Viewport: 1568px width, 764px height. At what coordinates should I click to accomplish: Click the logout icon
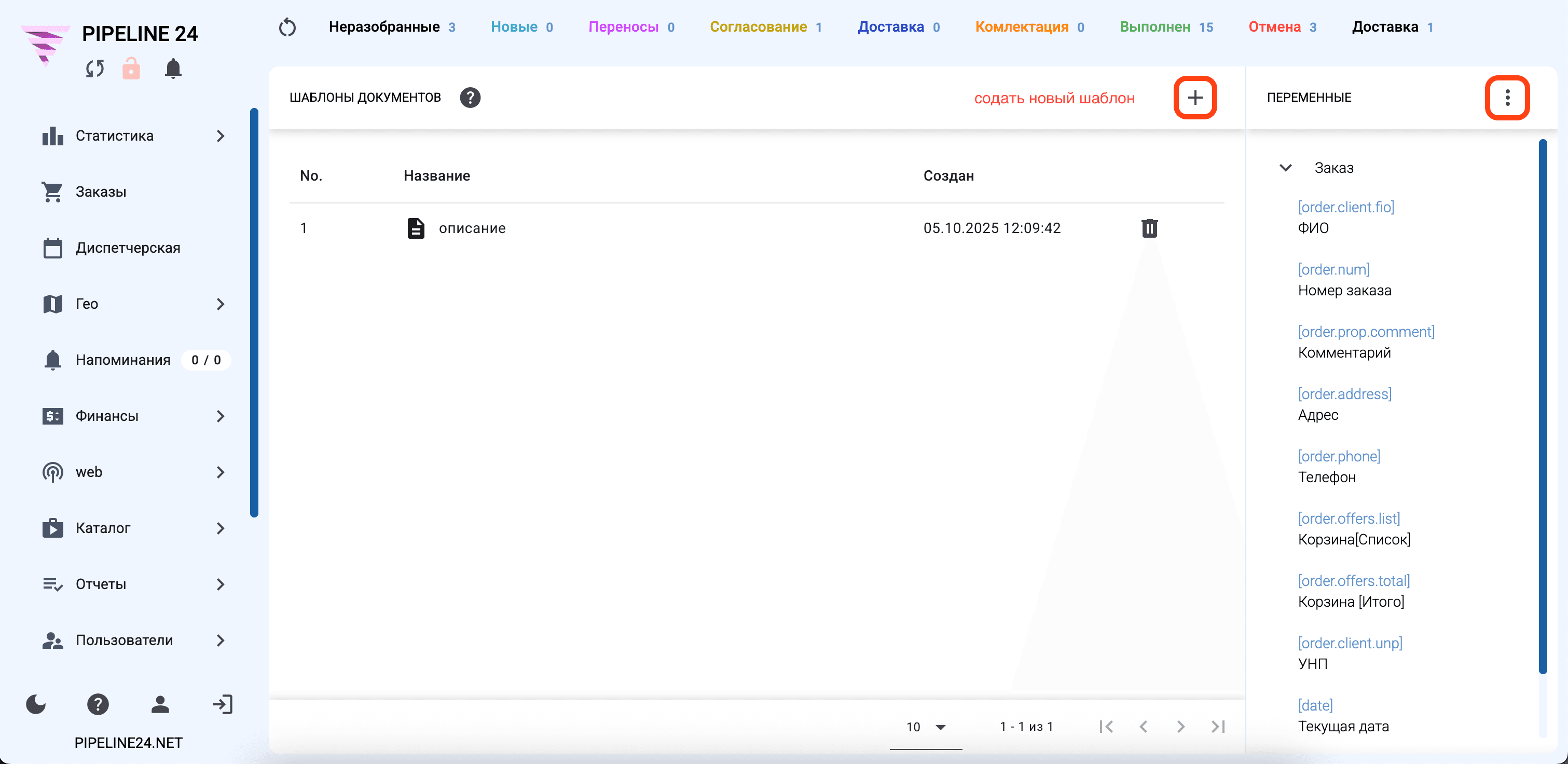click(x=222, y=704)
